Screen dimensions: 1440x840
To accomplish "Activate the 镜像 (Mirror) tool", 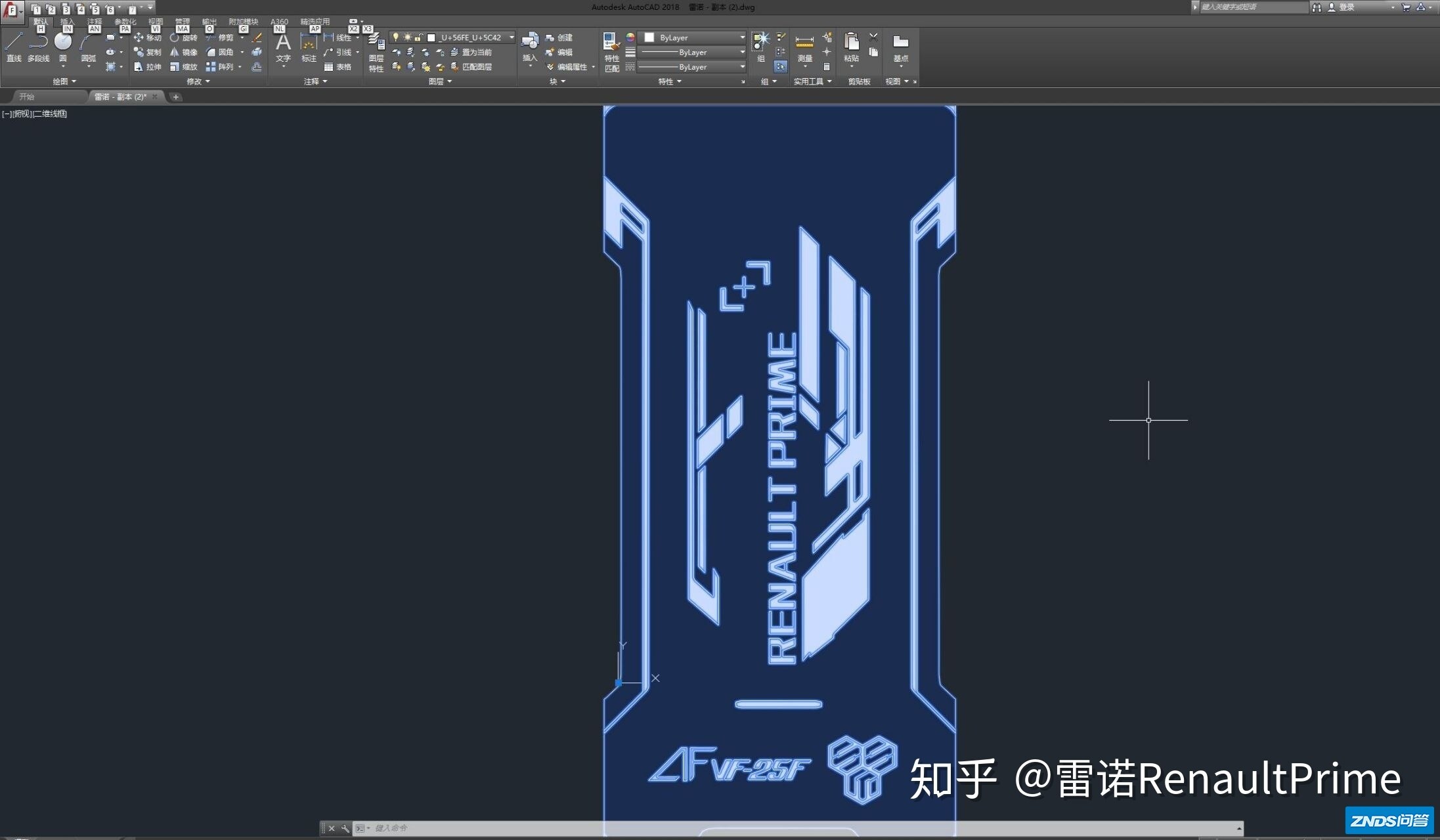I will [184, 52].
